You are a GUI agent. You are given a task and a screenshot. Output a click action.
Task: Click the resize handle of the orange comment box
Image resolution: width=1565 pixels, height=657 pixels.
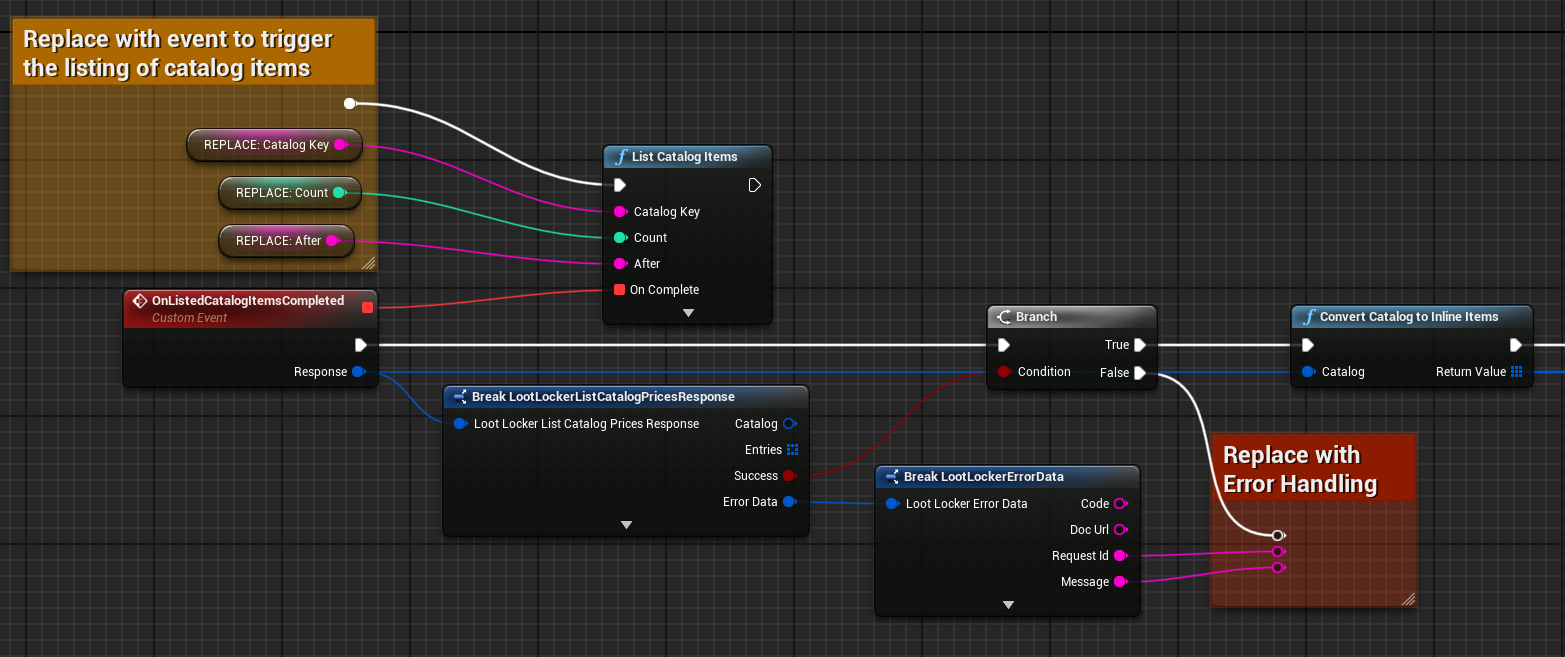pyautogui.click(x=367, y=263)
